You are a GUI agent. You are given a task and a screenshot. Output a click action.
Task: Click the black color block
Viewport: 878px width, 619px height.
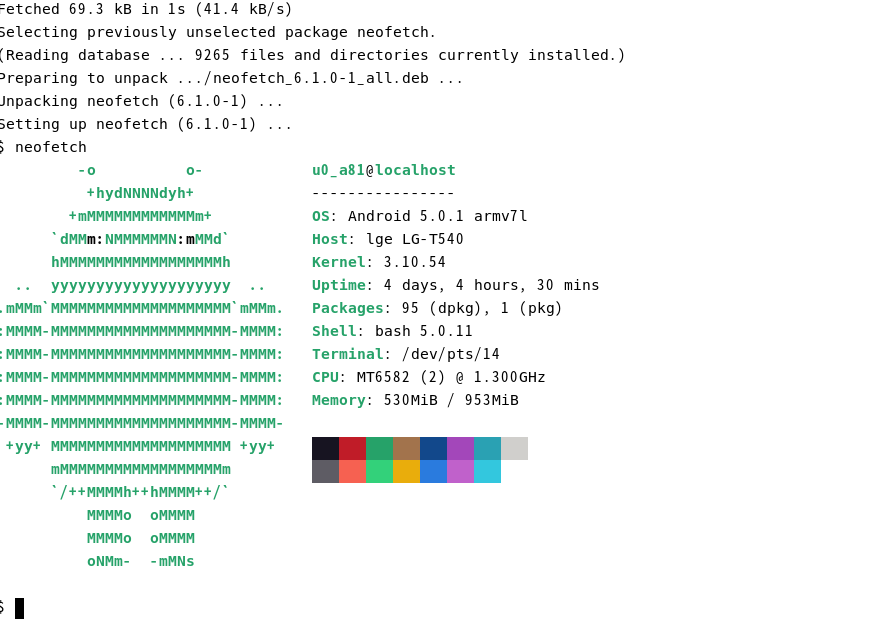click(325, 448)
